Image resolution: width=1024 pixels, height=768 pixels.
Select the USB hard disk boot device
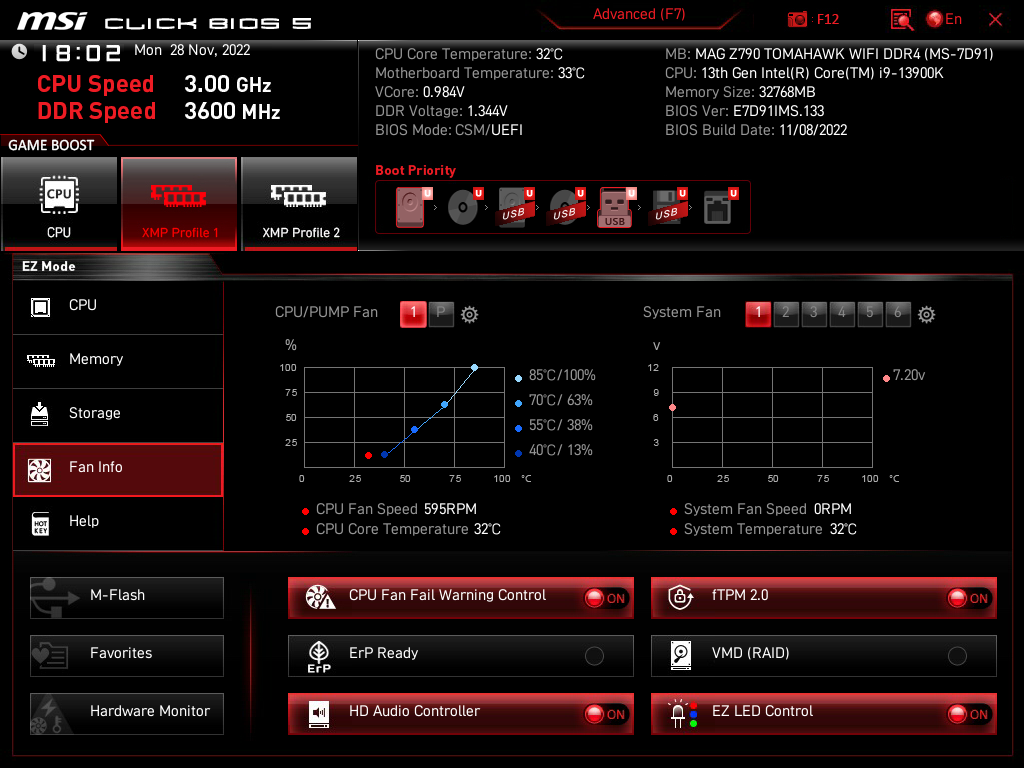(x=515, y=206)
